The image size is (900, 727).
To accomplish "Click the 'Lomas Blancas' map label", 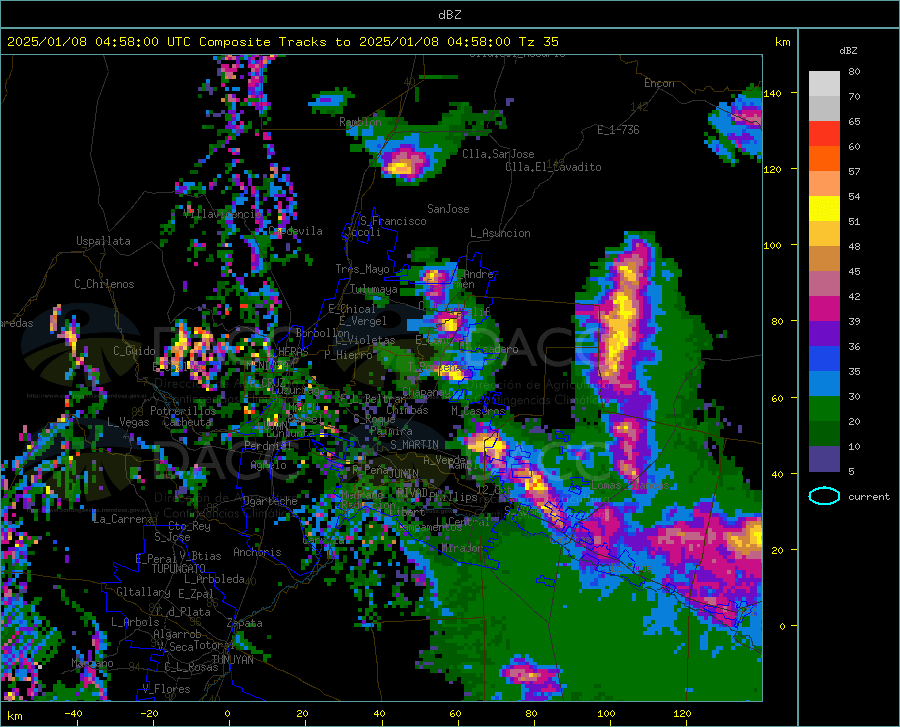I will coord(630,485).
